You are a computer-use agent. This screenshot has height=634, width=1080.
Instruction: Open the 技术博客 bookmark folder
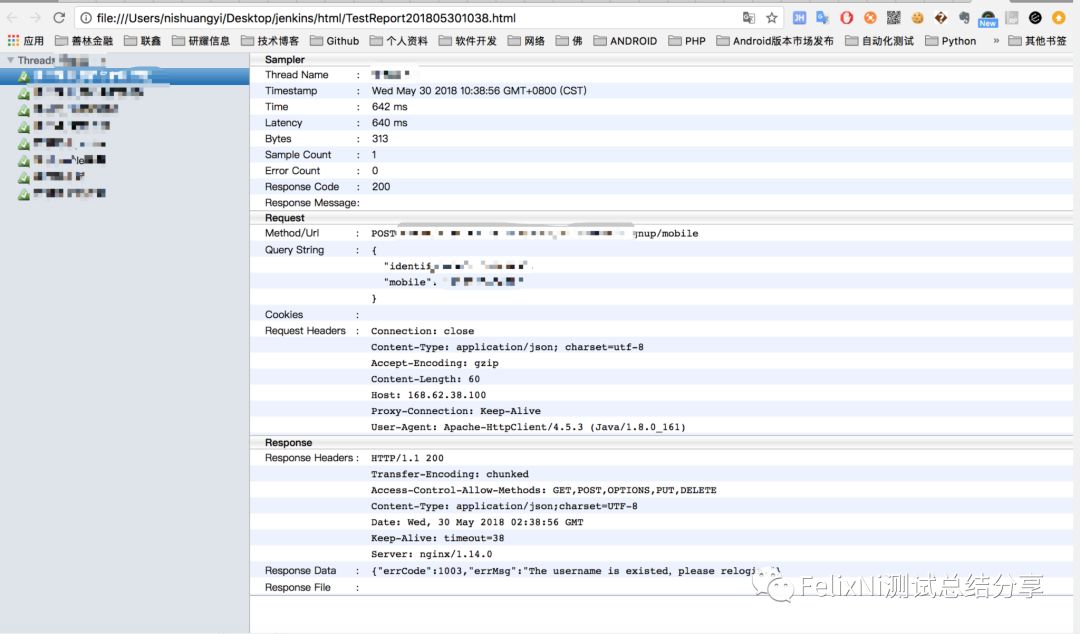(270, 41)
